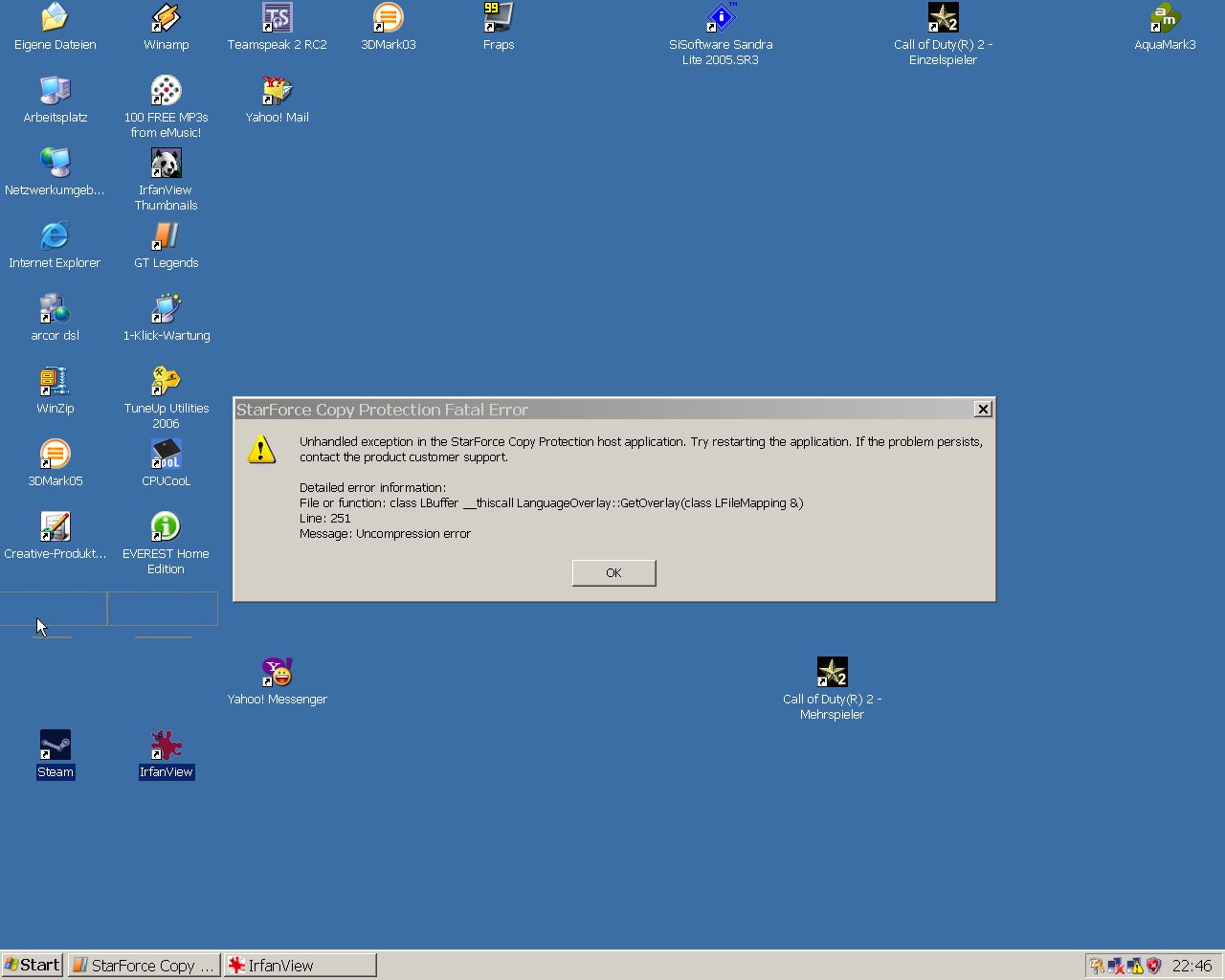
Task: Select the Yahoo! Messenger icon
Action: pyautogui.click(x=277, y=681)
